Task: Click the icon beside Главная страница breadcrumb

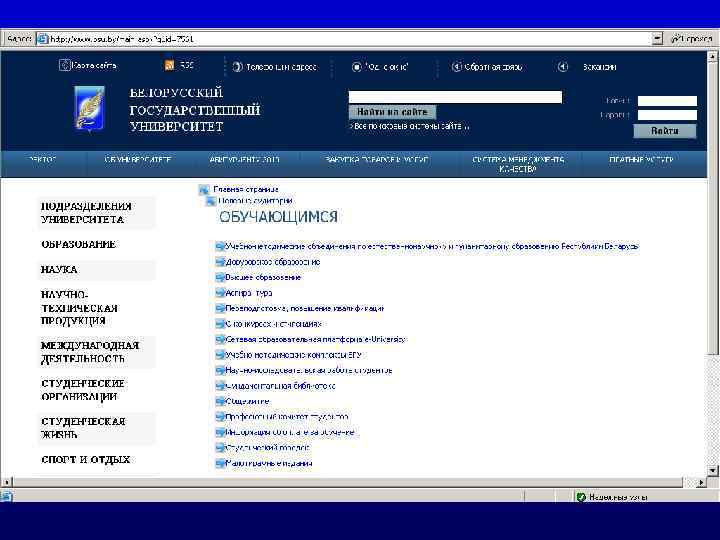Action: (203, 189)
